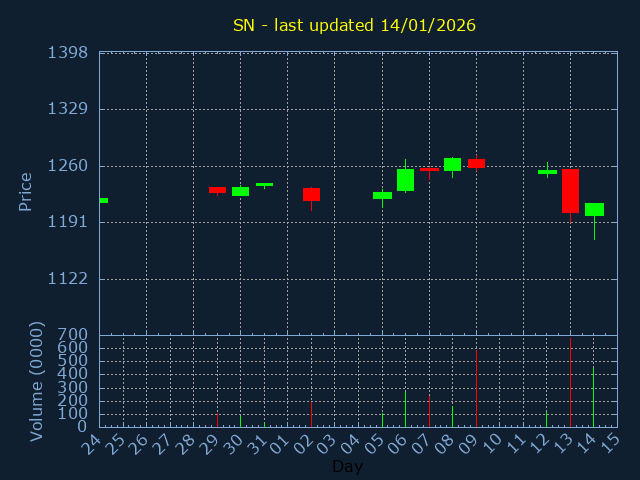Click the 'Volume (0000)' axis title
This screenshot has height=480, width=640.
pos(37,381)
